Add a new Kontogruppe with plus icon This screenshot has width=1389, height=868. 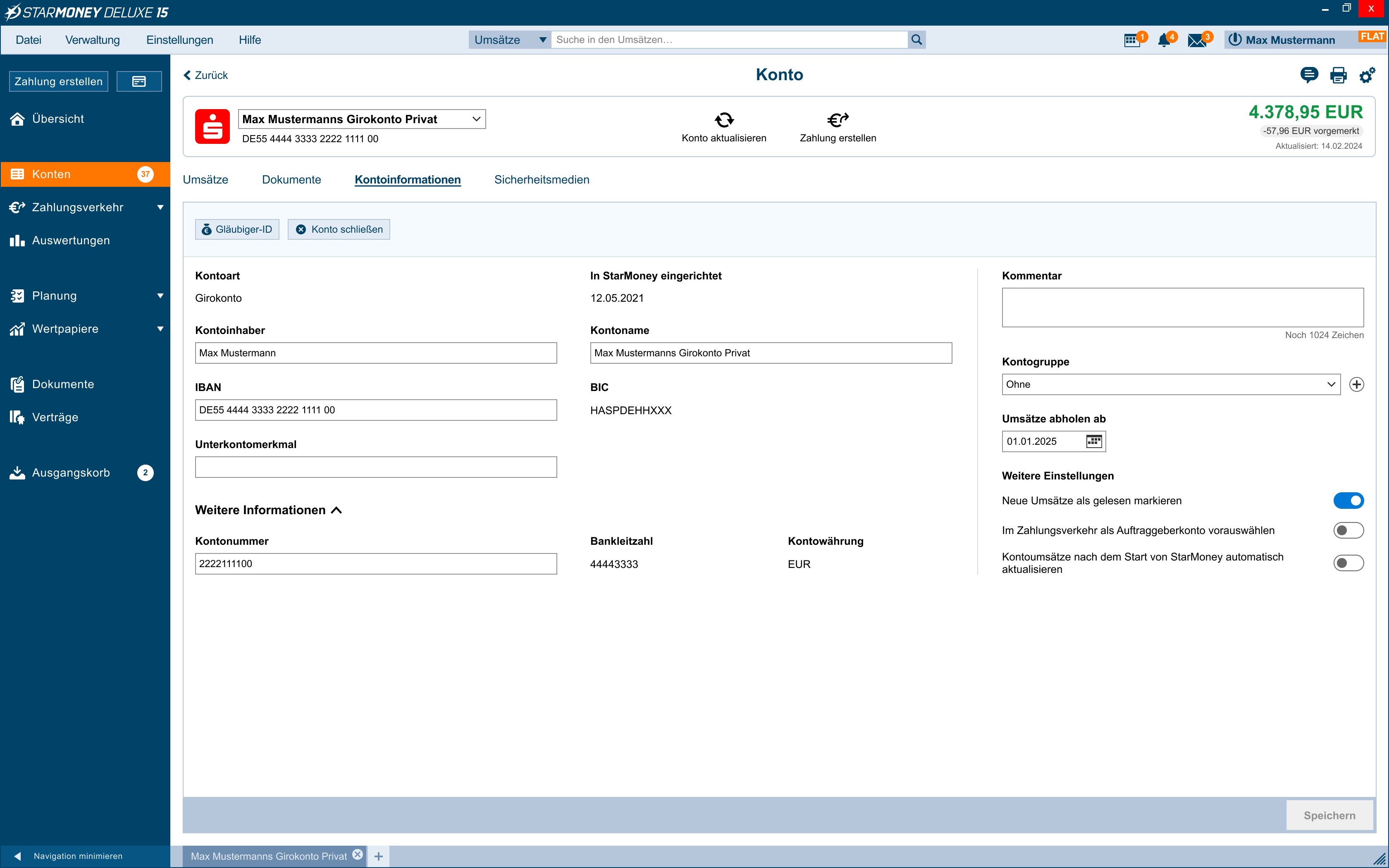click(1356, 385)
